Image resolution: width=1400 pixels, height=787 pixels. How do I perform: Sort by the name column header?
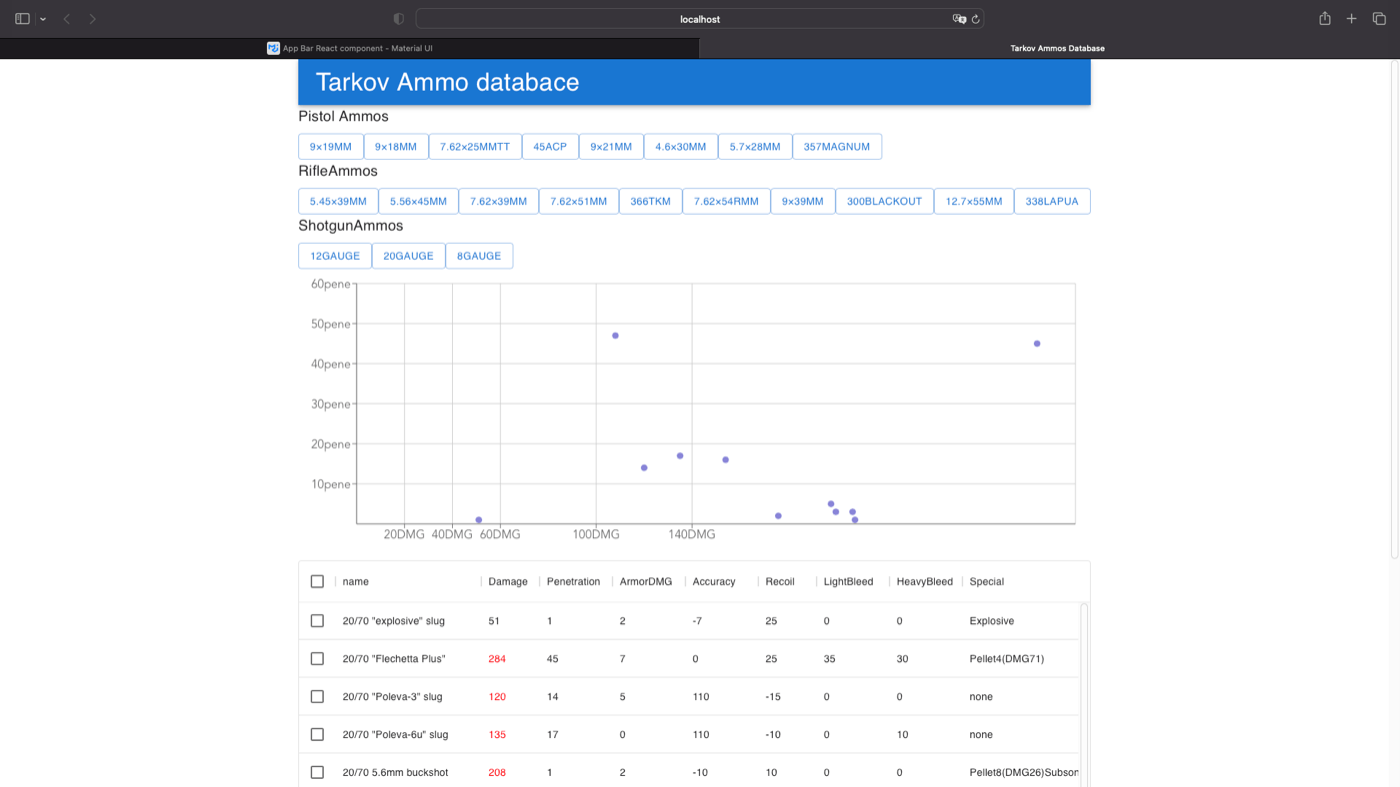click(356, 581)
